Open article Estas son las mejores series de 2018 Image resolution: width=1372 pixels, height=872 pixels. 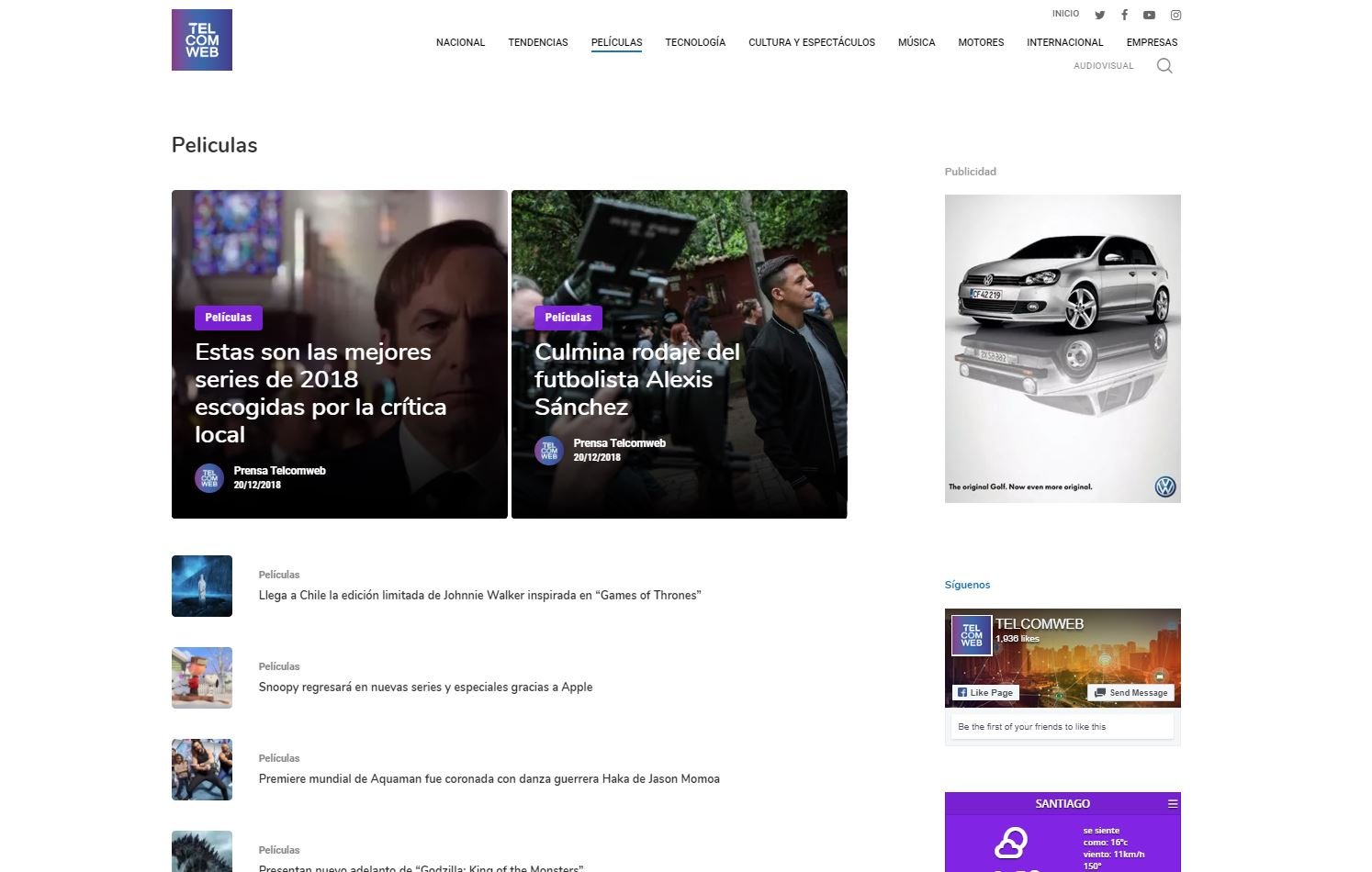pos(321,393)
